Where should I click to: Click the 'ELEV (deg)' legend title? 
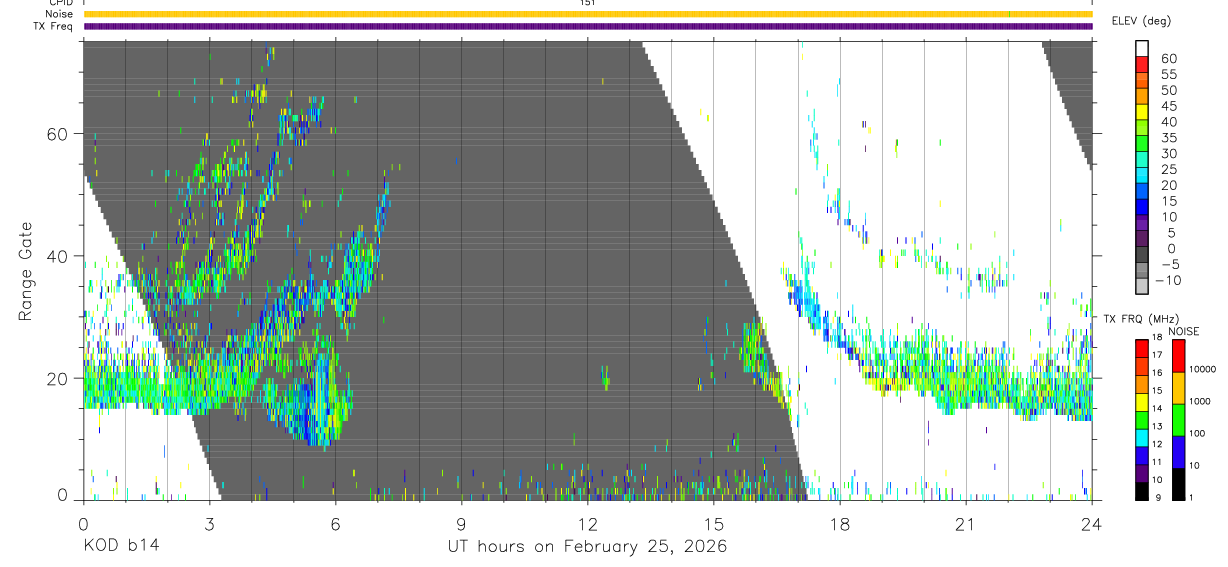[x=1141, y=21]
